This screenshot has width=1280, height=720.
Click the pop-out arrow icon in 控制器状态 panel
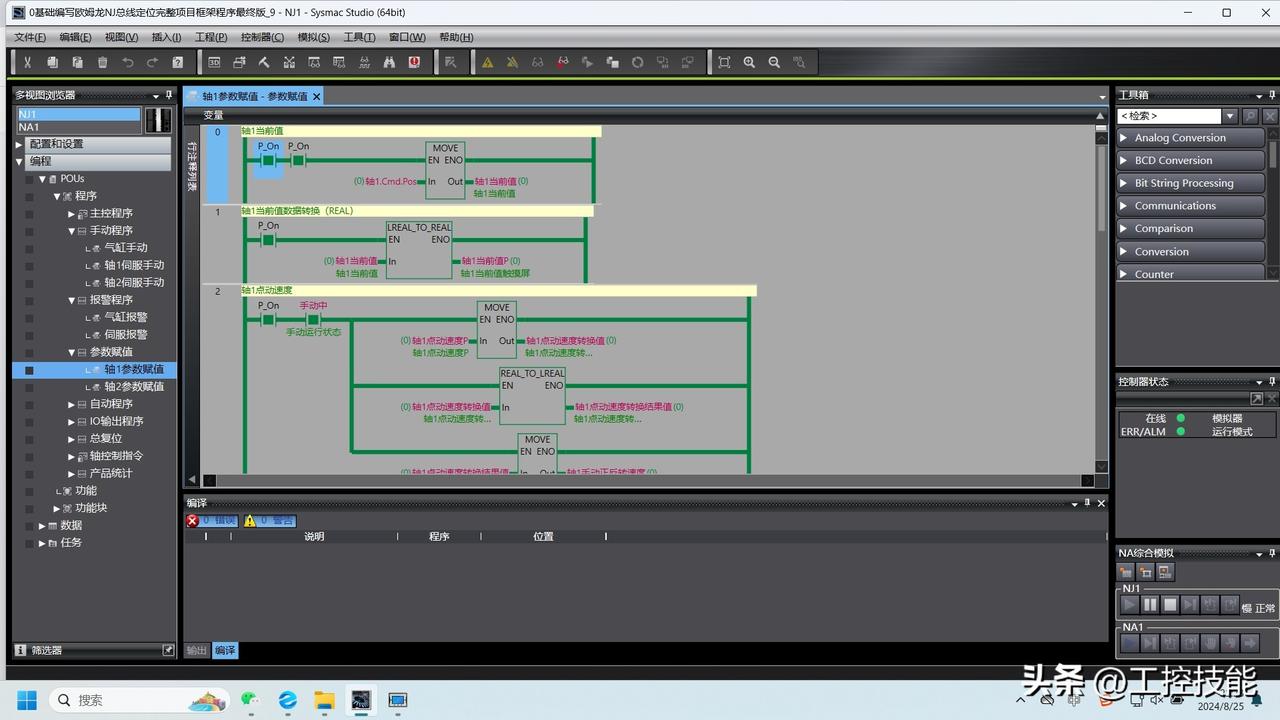tap(1257, 398)
